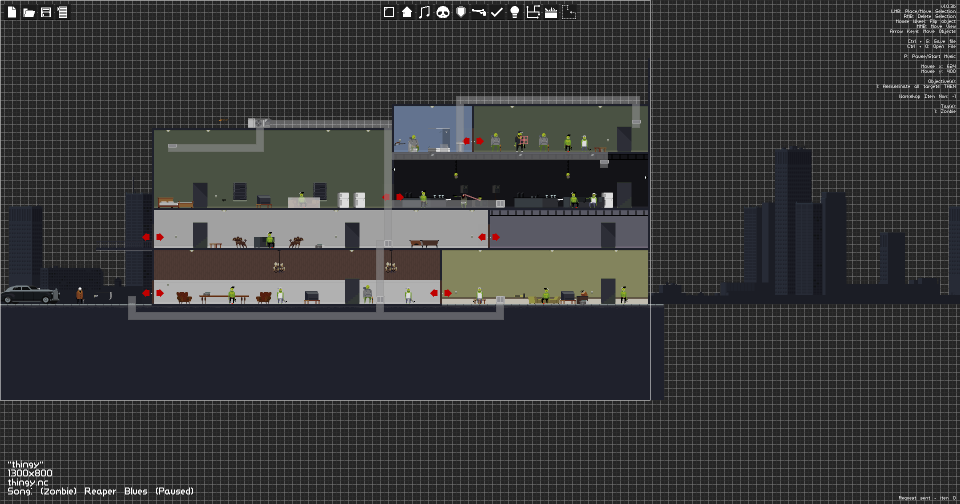Open an existing level file

click(x=29, y=12)
